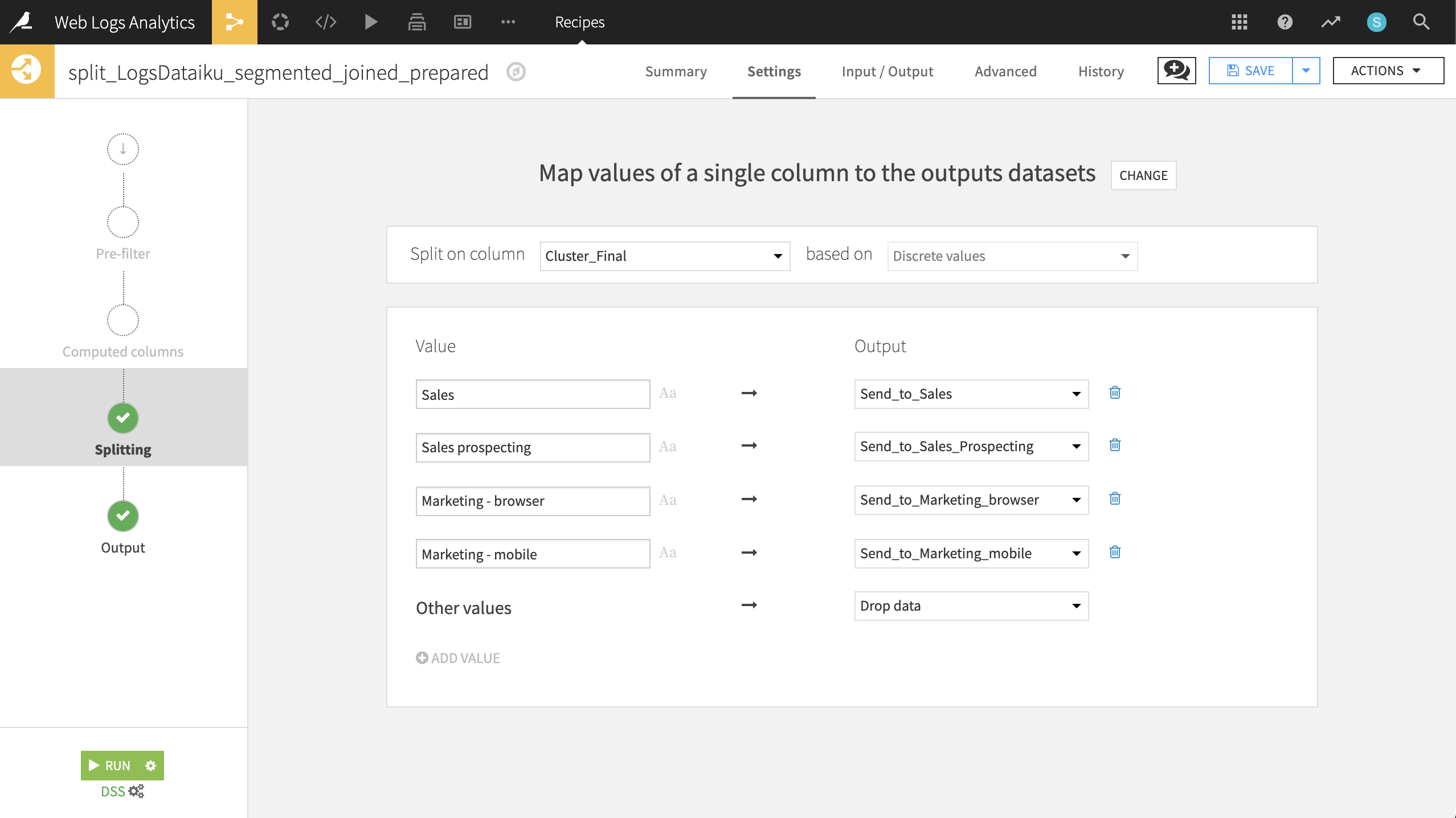Toggle case sensitivity for the Sales value
Image resolution: width=1456 pixels, height=818 pixels.
click(x=667, y=392)
